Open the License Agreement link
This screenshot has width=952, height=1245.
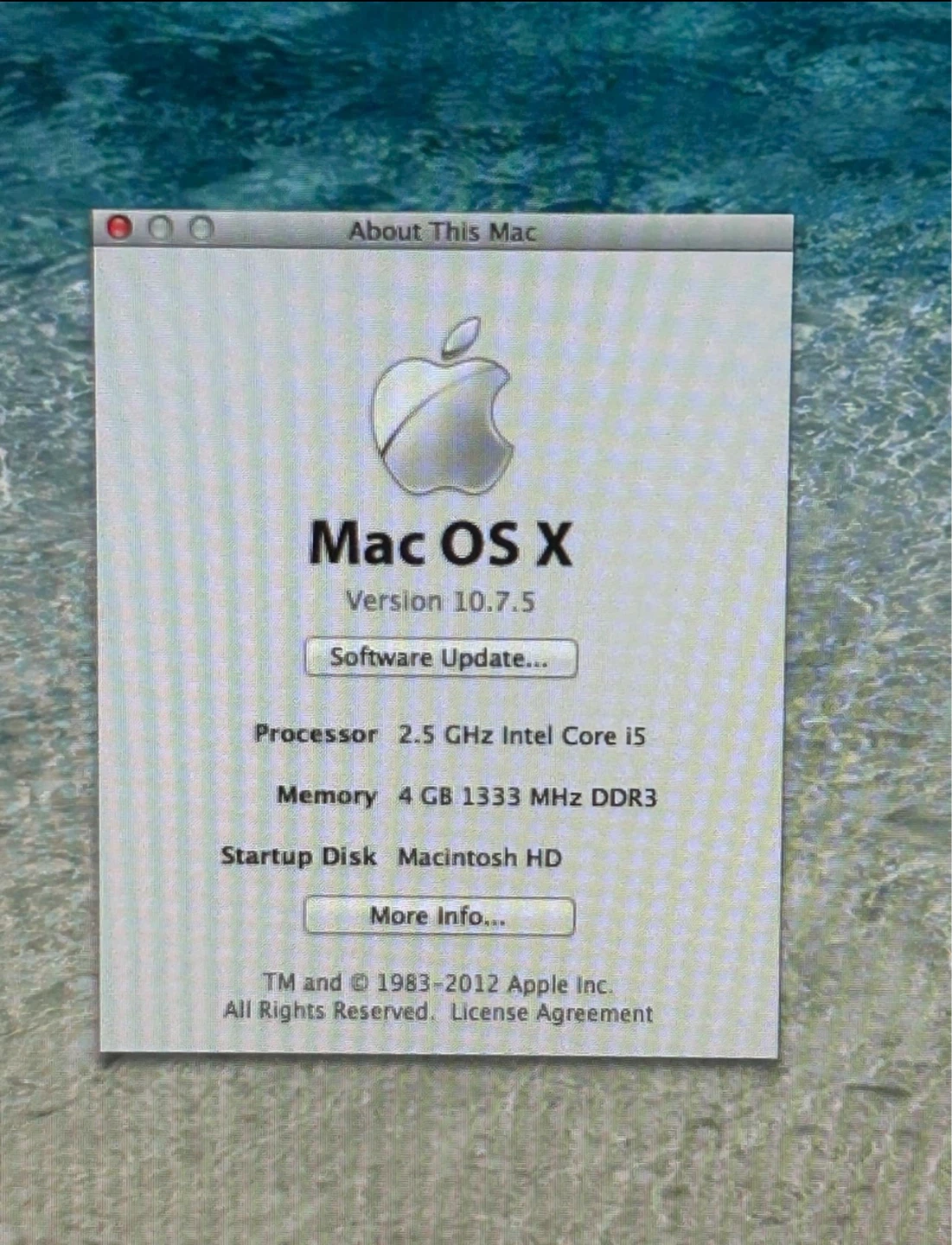click(552, 1012)
